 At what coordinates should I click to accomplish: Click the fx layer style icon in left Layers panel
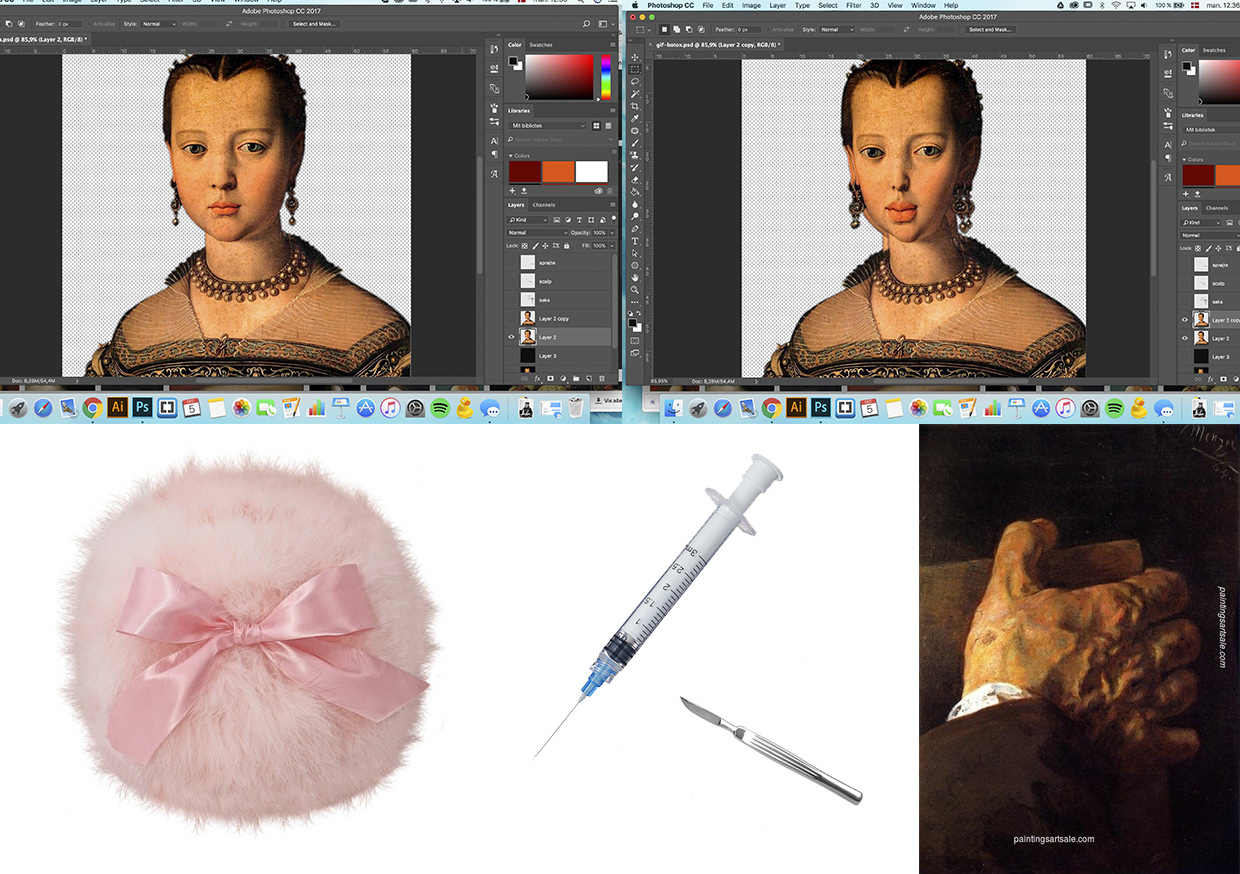click(538, 378)
